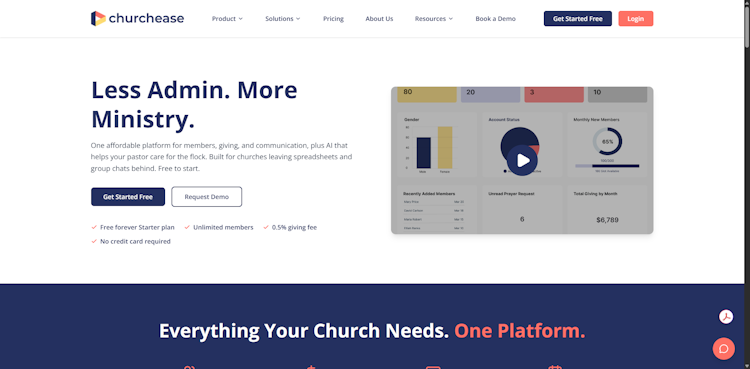Expand the Resources dropdown menu
Viewport: 750px width, 369px height.
(x=433, y=19)
